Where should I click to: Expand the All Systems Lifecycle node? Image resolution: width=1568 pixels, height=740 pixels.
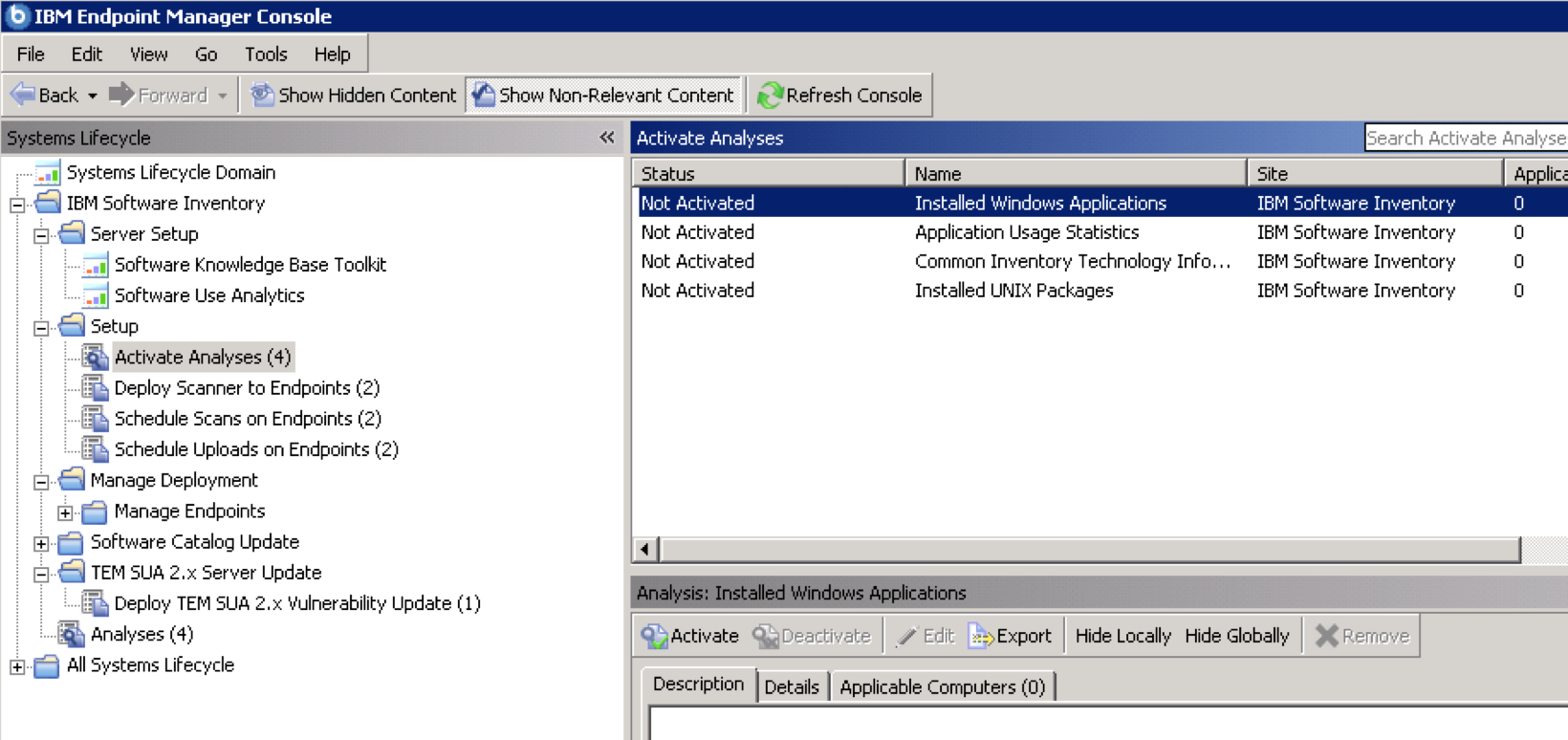[17, 666]
